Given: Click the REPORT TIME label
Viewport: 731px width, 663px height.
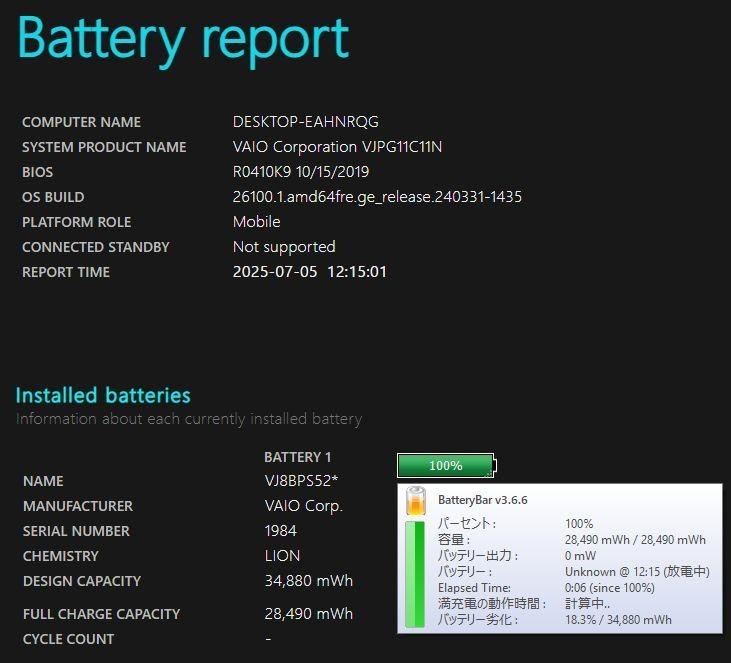Looking at the screenshot, I should [x=66, y=272].
